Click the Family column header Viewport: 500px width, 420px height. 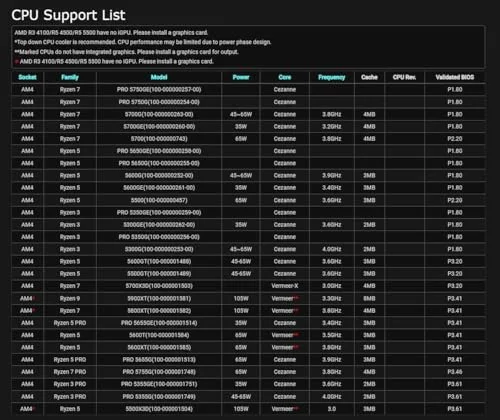[x=70, y=77]
